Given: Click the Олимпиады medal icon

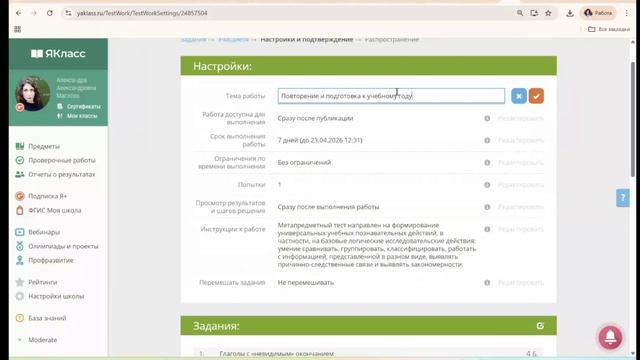Looking at the screenshot, I should (20, 246).
